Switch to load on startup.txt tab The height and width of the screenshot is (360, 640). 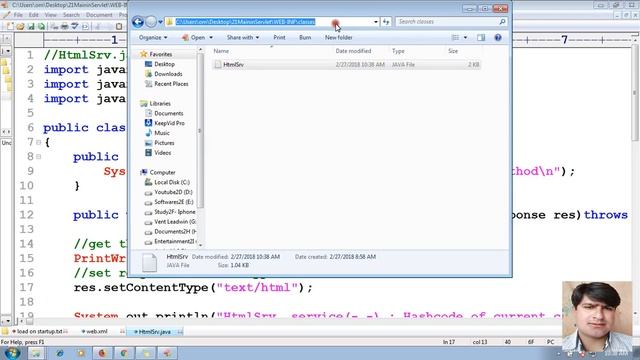(39, 331)
